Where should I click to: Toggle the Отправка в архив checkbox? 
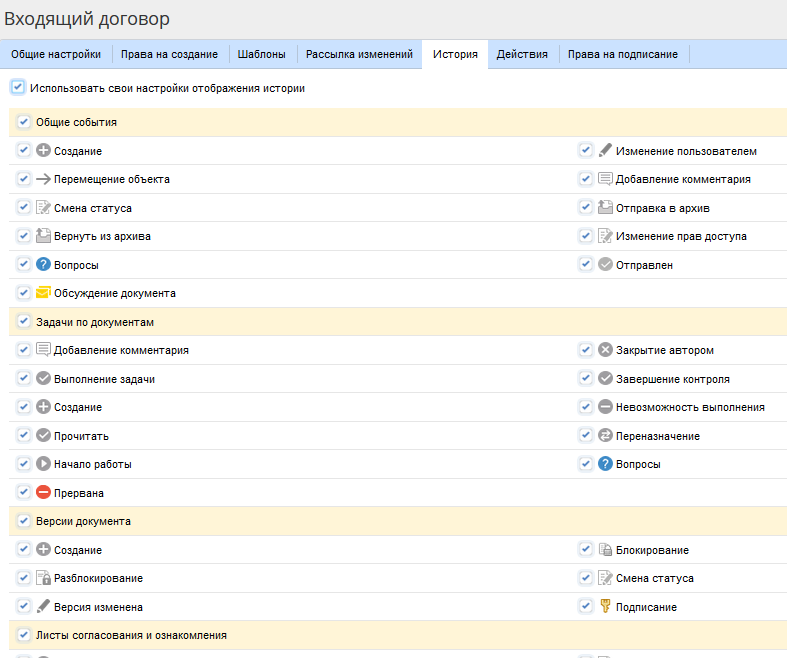(586, 208)
